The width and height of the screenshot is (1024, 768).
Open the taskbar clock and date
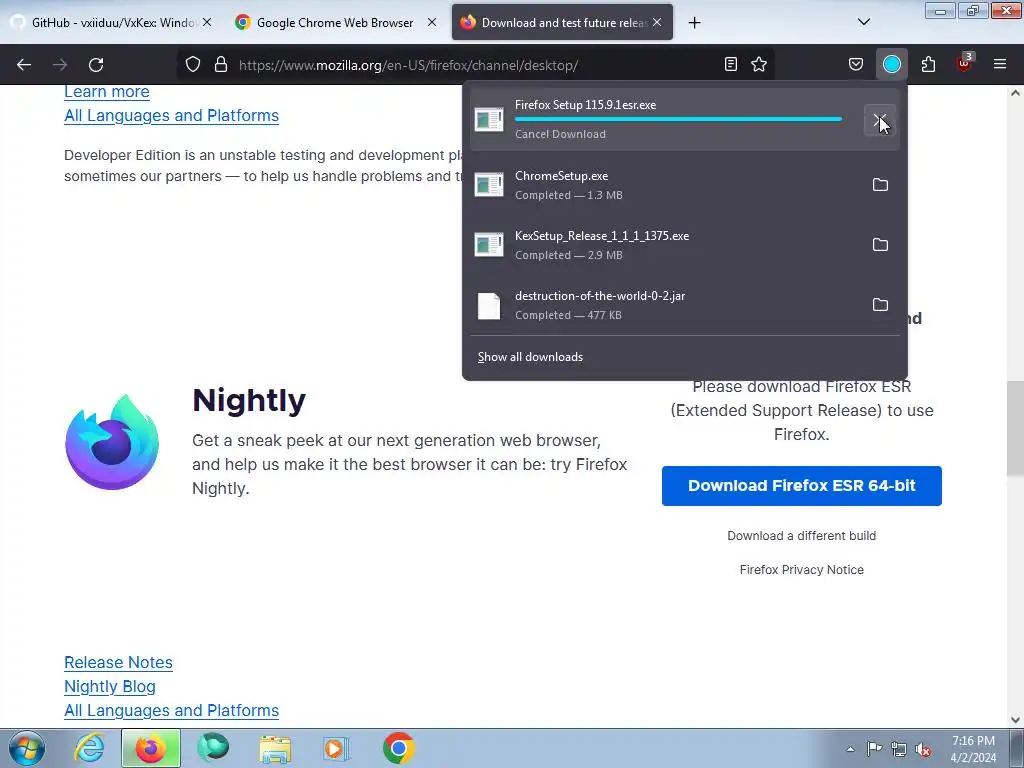[x=973, y=749]
